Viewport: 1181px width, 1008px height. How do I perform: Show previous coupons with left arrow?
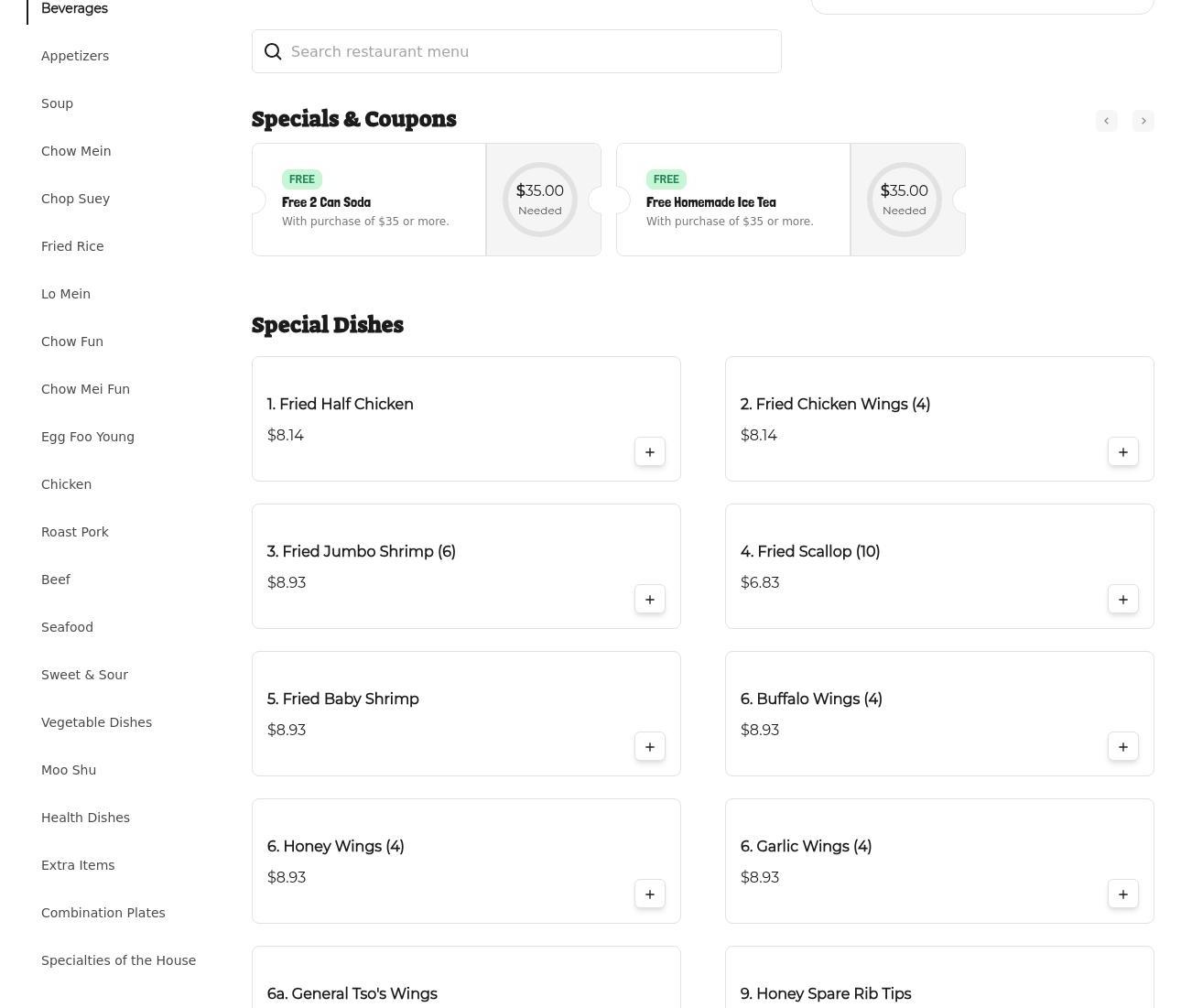point(1107,121)
